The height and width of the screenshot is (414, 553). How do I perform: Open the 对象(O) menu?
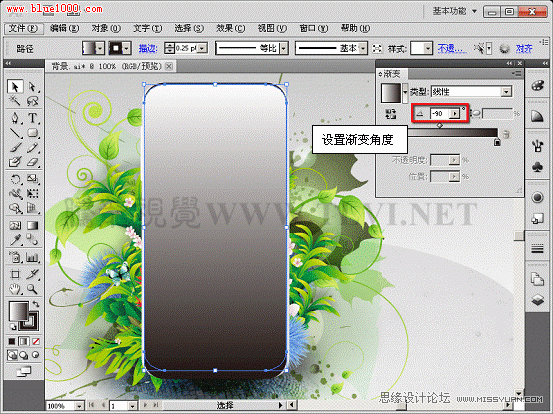[x=106, y=29]
